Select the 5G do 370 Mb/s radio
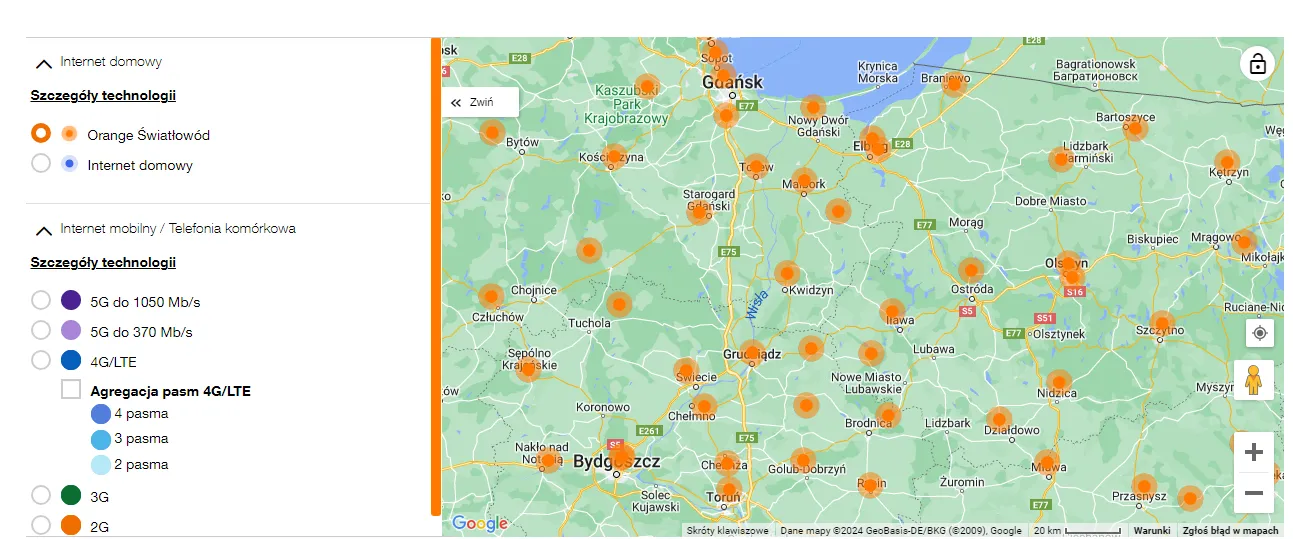Screen dimensions: 1293x539 (x=41, y=330)
